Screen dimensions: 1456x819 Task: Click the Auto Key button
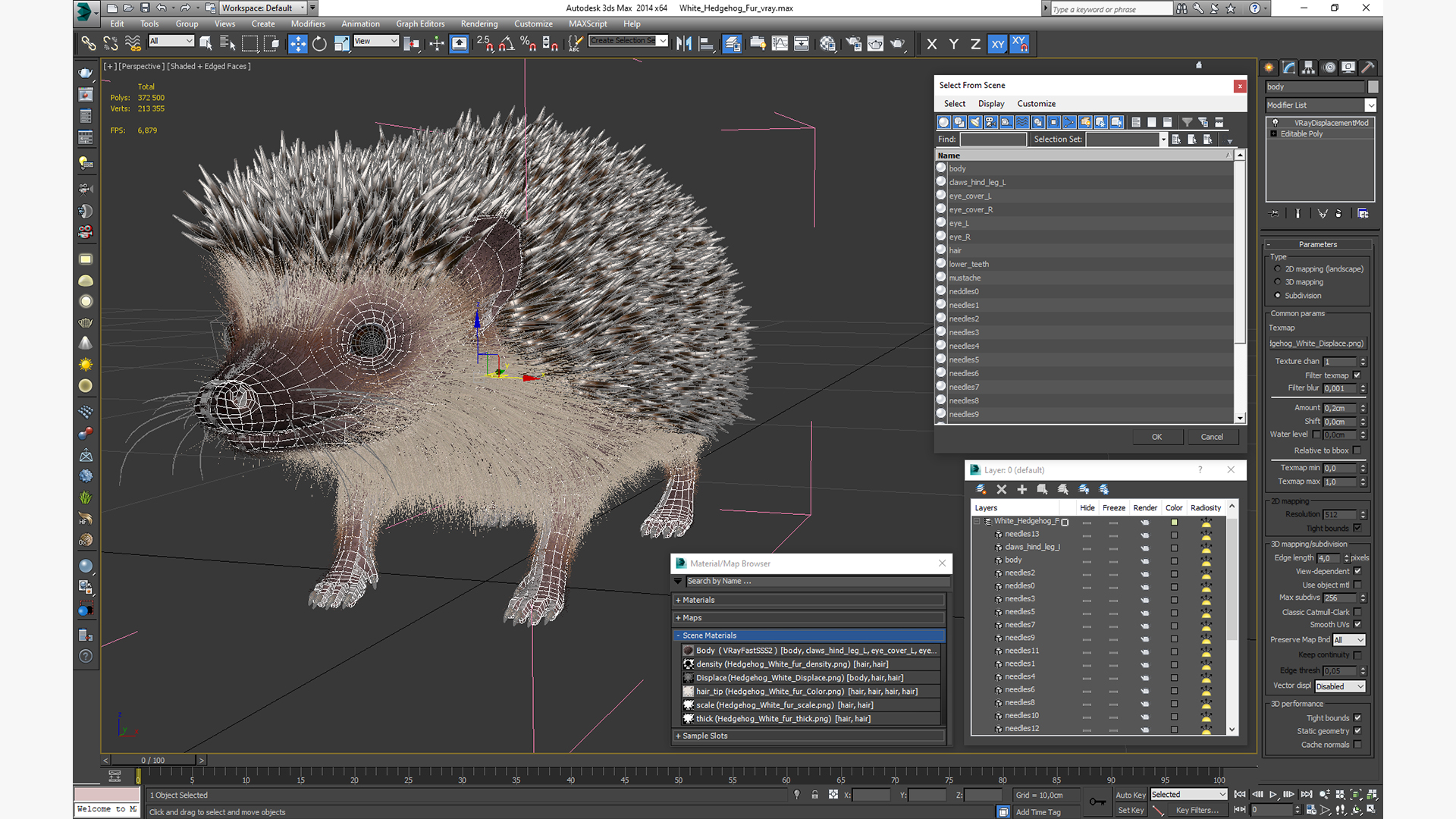click(1130, 795)
